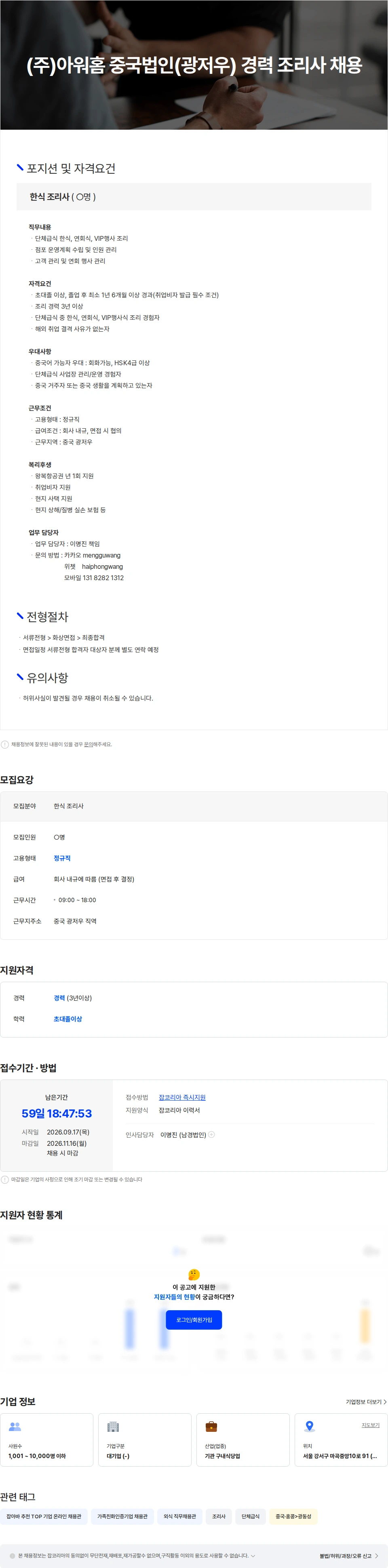
Task: Click the 지원자들의 현황 highlighted text
Action: [x=174, y=1297]
